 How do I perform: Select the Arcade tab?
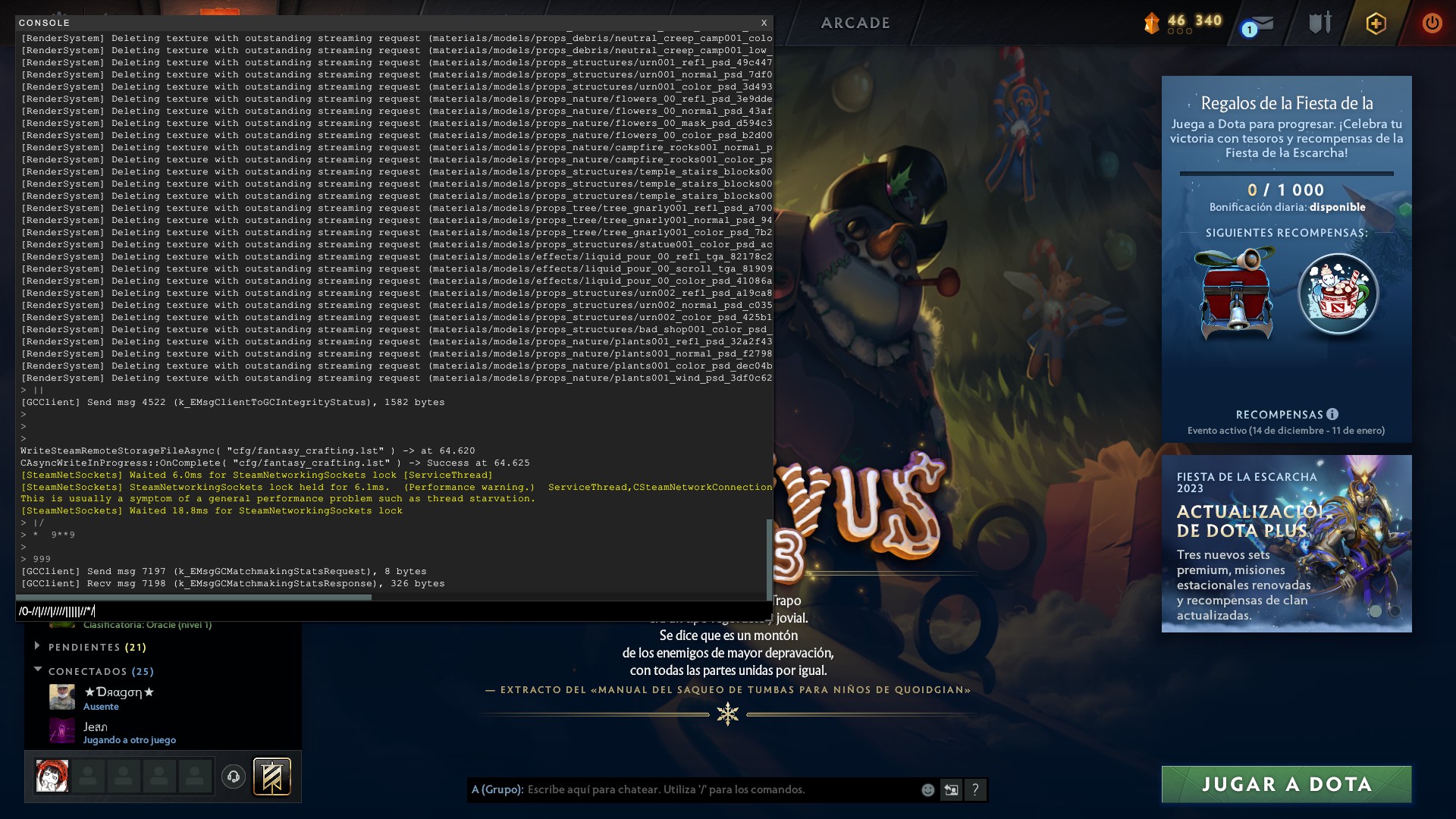point(855,23)
